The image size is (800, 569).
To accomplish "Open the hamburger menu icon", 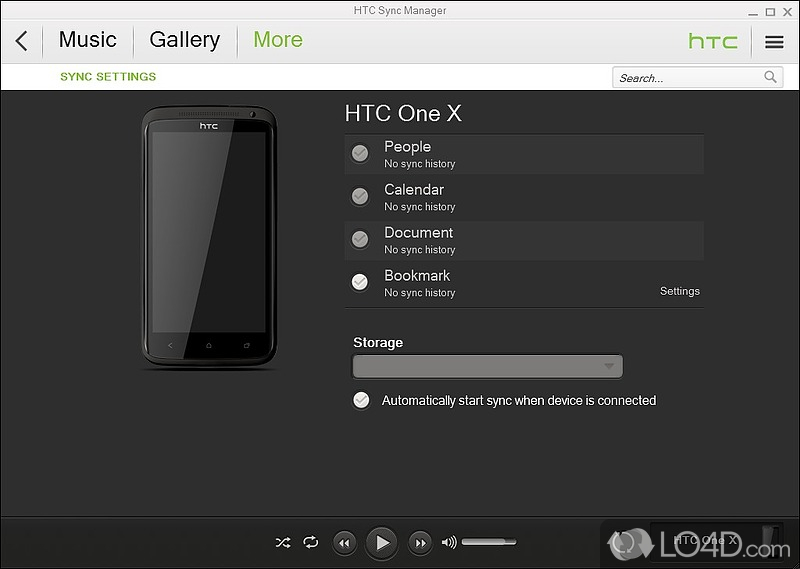I will 774,42.
